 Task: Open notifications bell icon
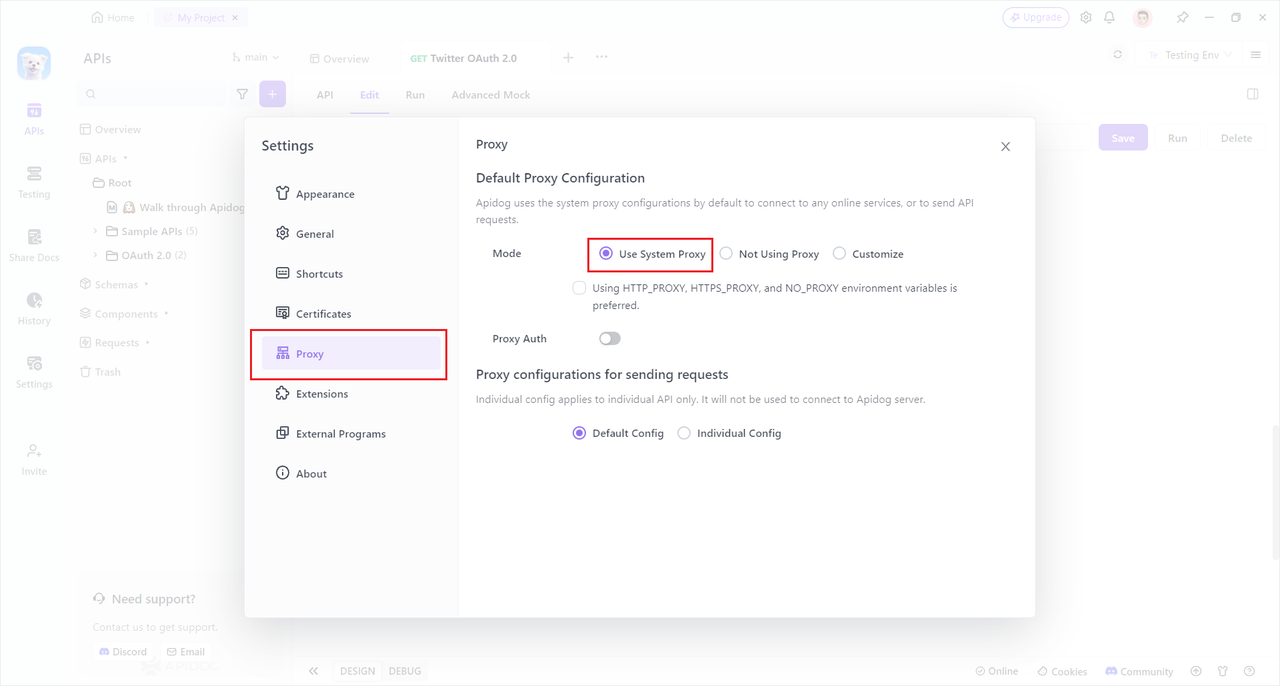point(1110,18)
